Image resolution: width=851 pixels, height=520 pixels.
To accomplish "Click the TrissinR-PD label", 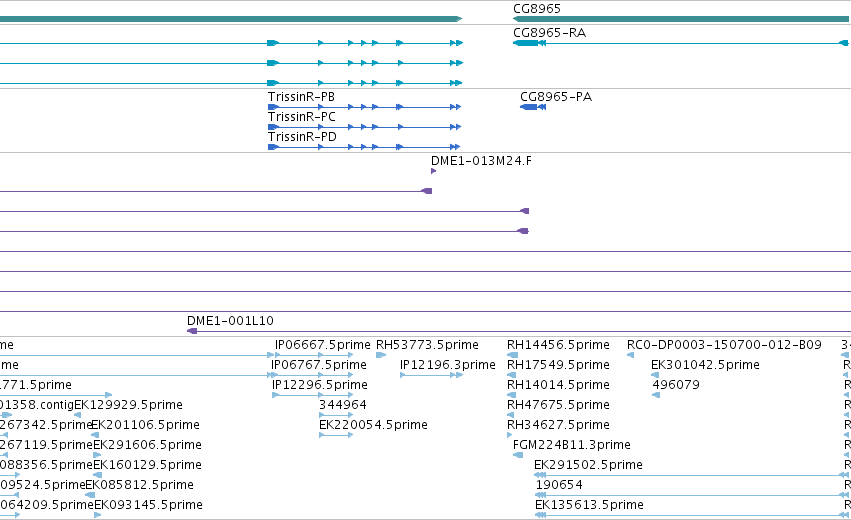I will tap(302, 137).
